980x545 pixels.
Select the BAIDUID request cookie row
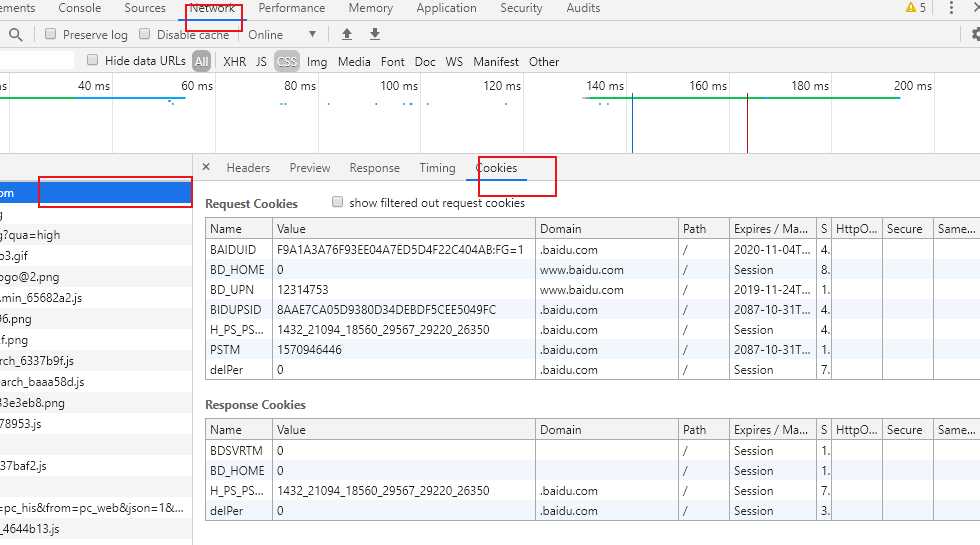[592, 249]
